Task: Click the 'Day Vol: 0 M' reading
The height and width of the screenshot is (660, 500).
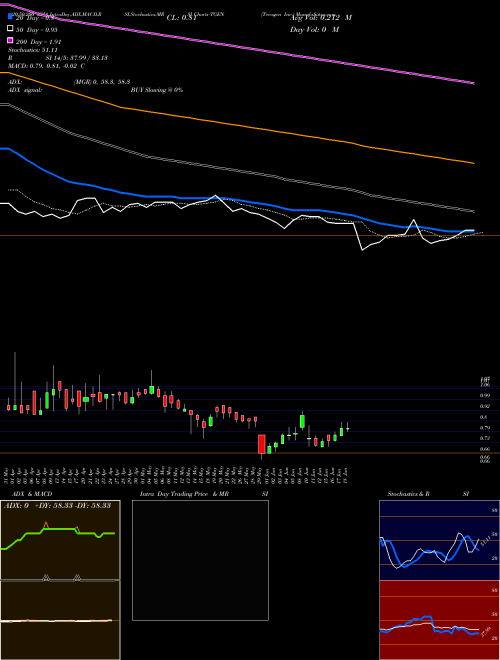Action: pos(314,30)
